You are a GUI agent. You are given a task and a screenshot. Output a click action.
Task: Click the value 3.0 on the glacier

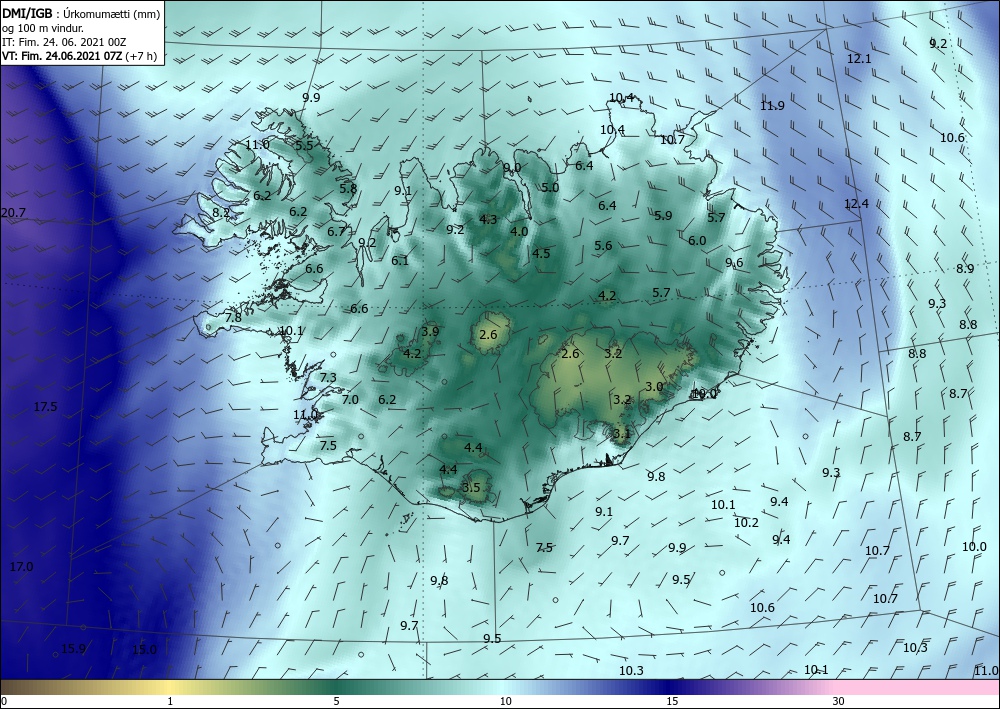654,387
